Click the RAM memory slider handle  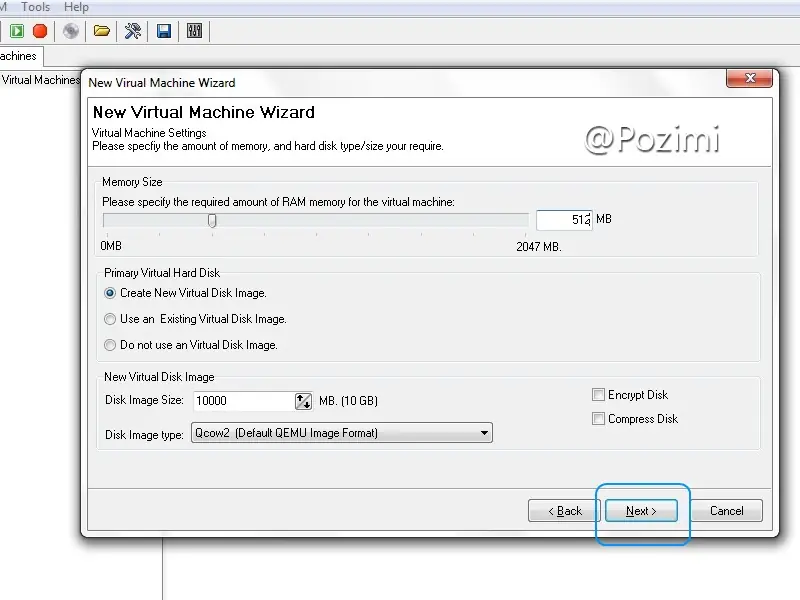pyautogui.click(x=212, y=220)
